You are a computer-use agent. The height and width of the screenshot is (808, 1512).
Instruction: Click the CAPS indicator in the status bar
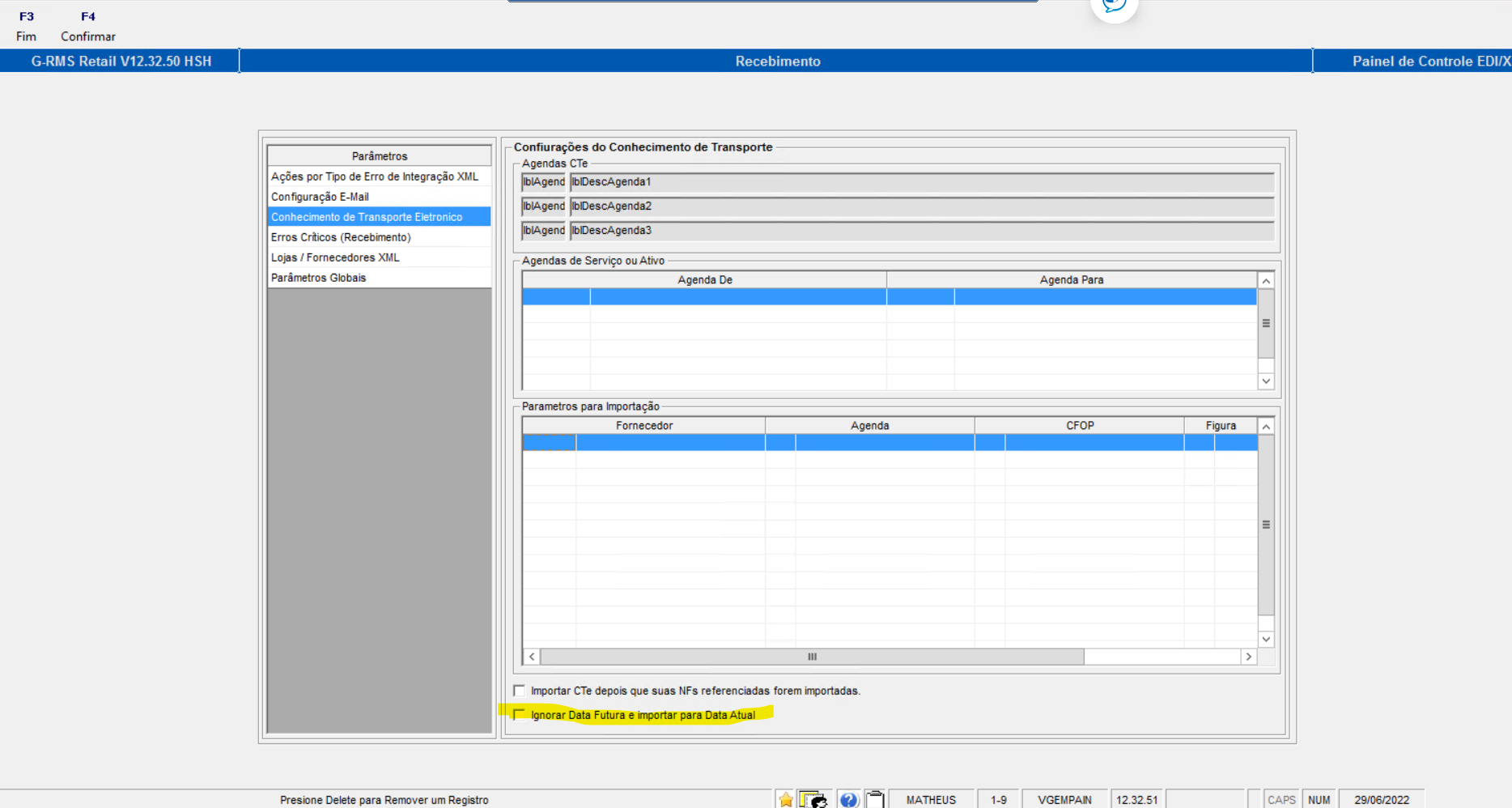[x=1281, y=799]
